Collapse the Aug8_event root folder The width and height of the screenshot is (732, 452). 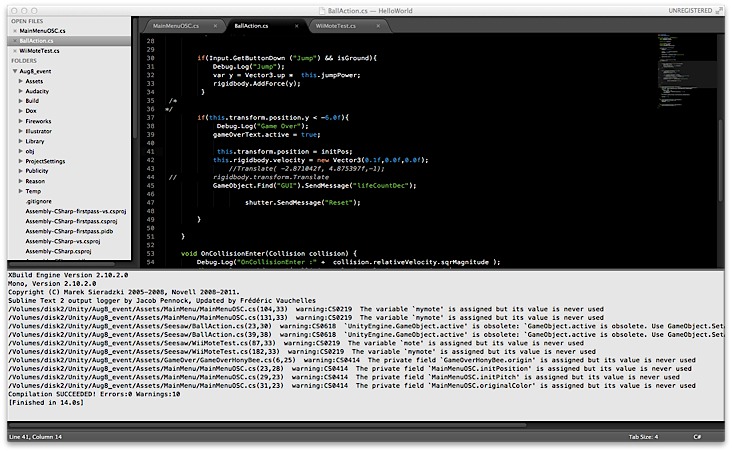pyautogui.click(x=15, y=71)
